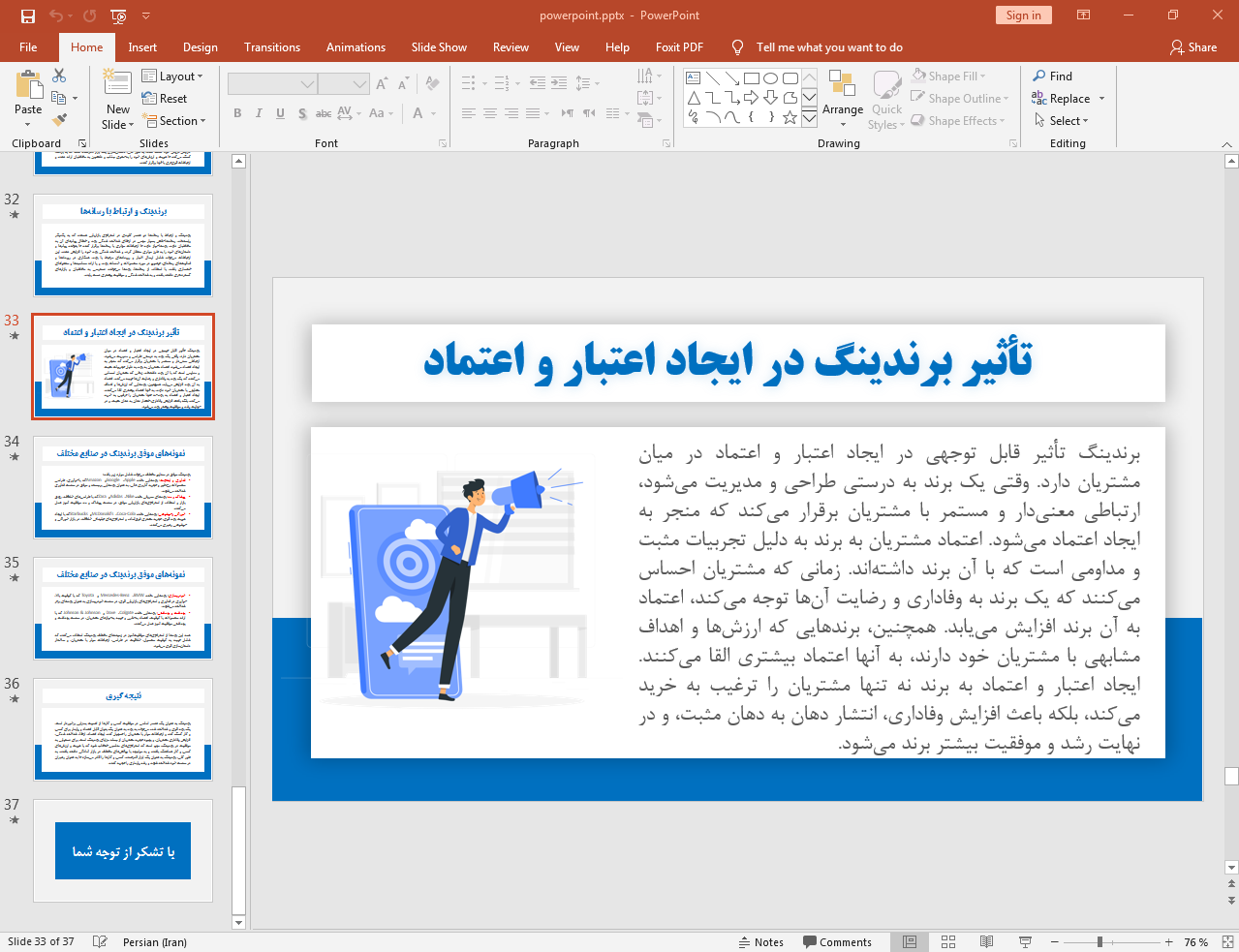Click the spell check status icon
Screen dimensions: 1239x952
point(100,941)
